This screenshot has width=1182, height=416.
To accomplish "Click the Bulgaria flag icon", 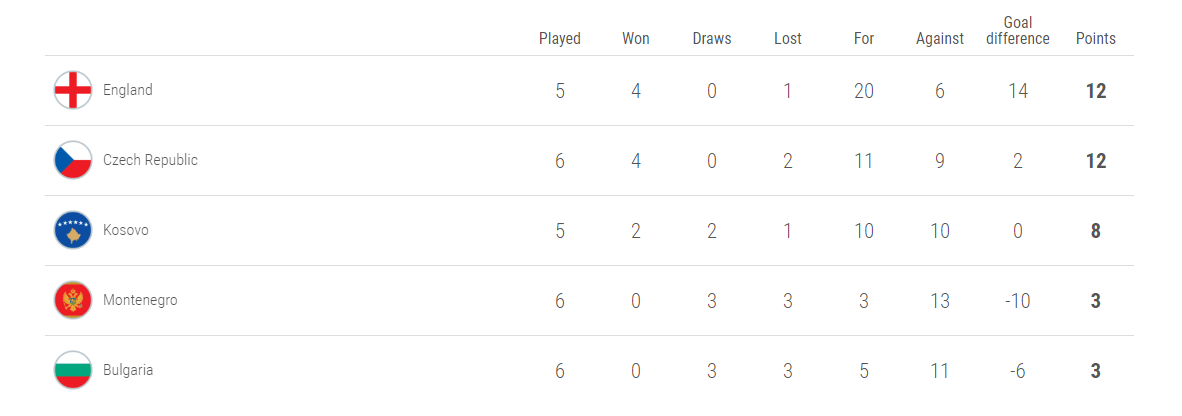I will coord(73,370).
